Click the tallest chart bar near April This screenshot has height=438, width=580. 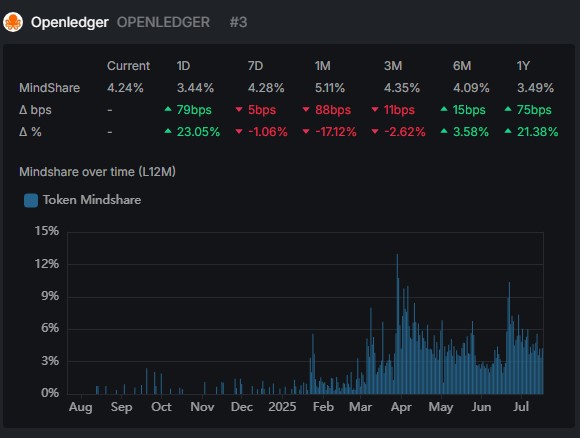[x=397, y=324]
